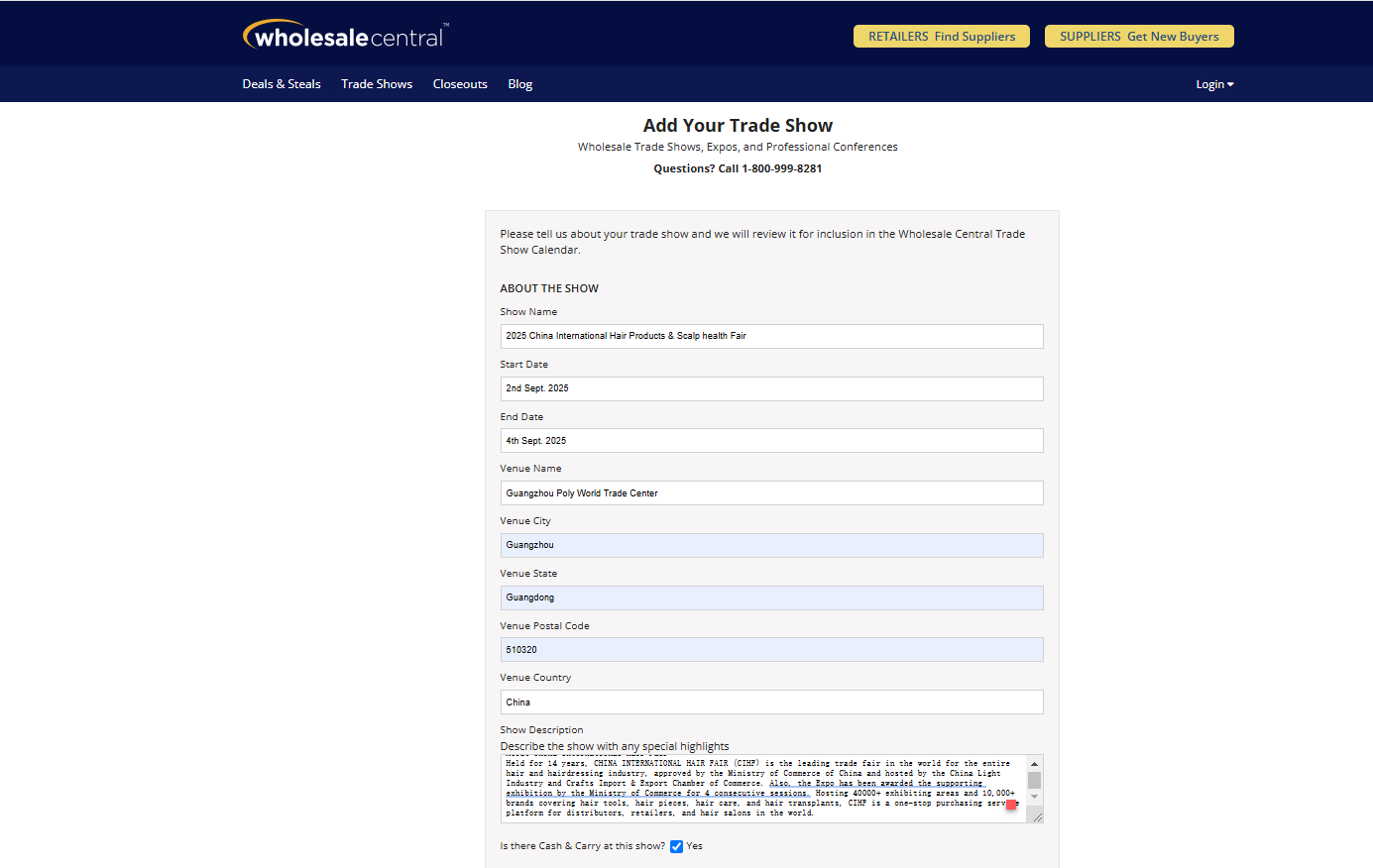Open Deals & Steals menu item
The image size is (1373, 868).
coord(282,84)
